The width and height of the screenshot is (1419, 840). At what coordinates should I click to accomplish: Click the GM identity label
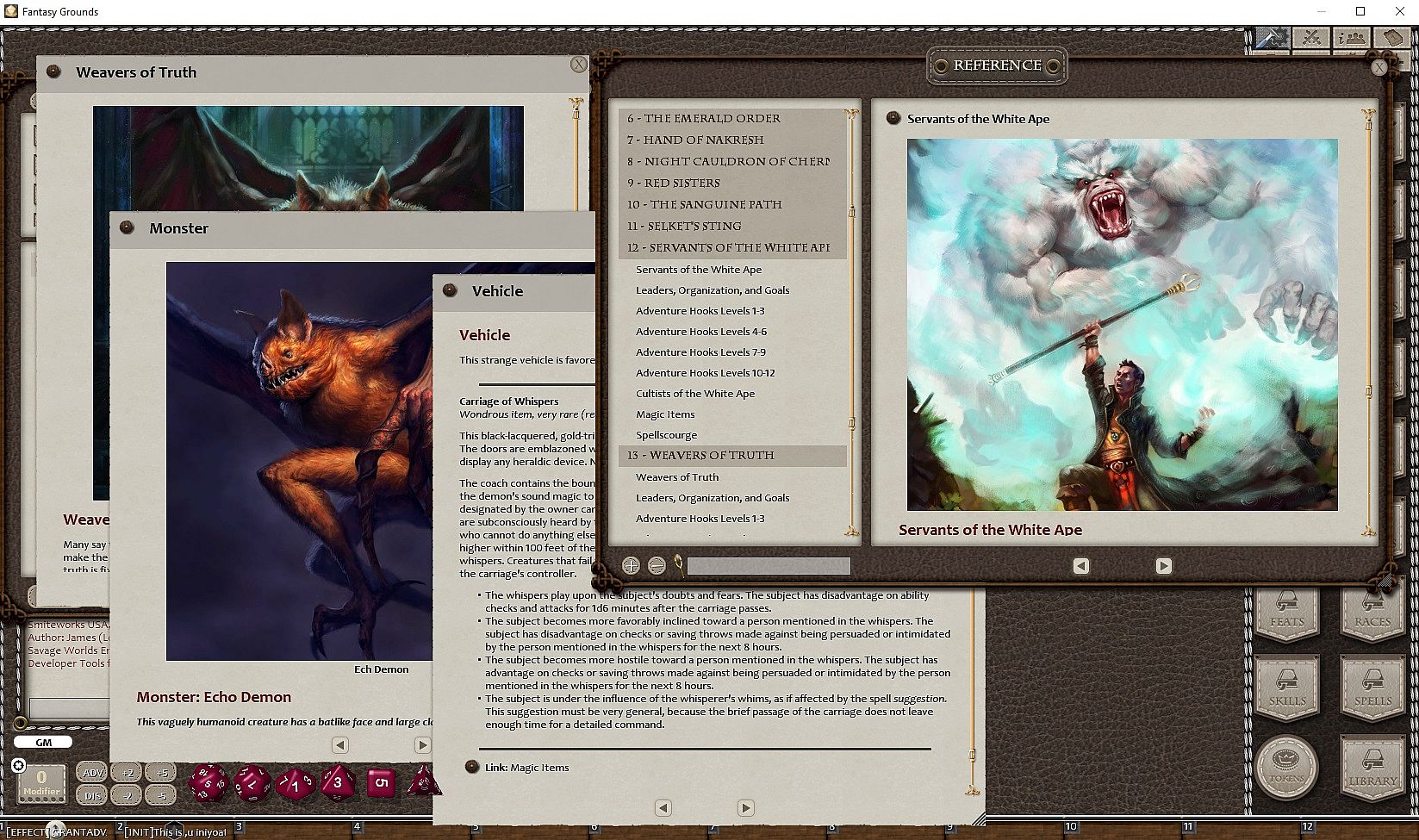[x=43, y=742]
